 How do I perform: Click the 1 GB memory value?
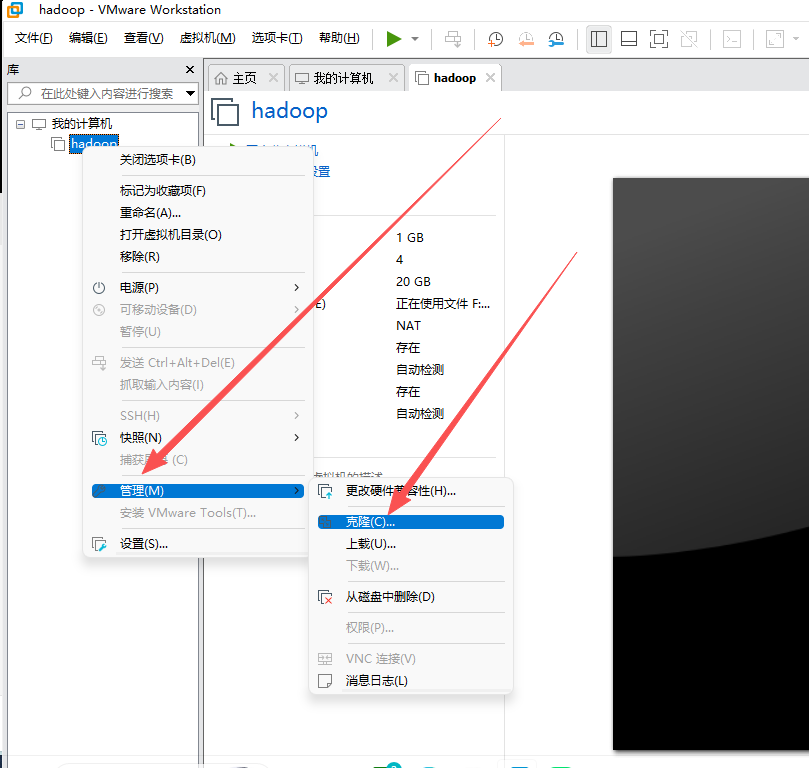[410, 238]
